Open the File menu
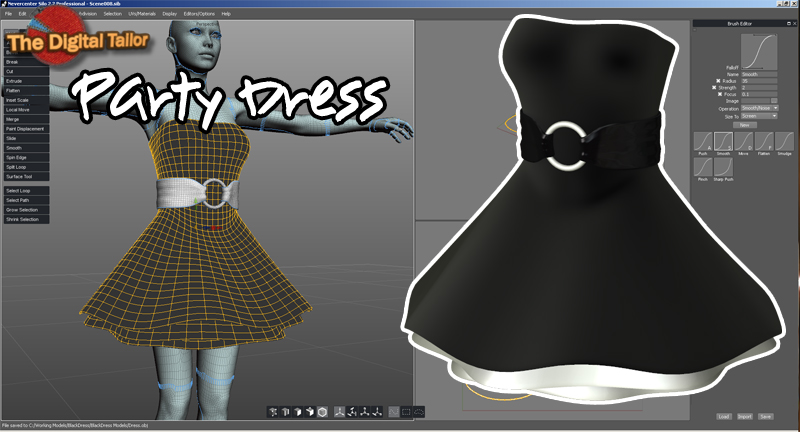This screenshot has width=800, height=432. (x=8, y=14)
